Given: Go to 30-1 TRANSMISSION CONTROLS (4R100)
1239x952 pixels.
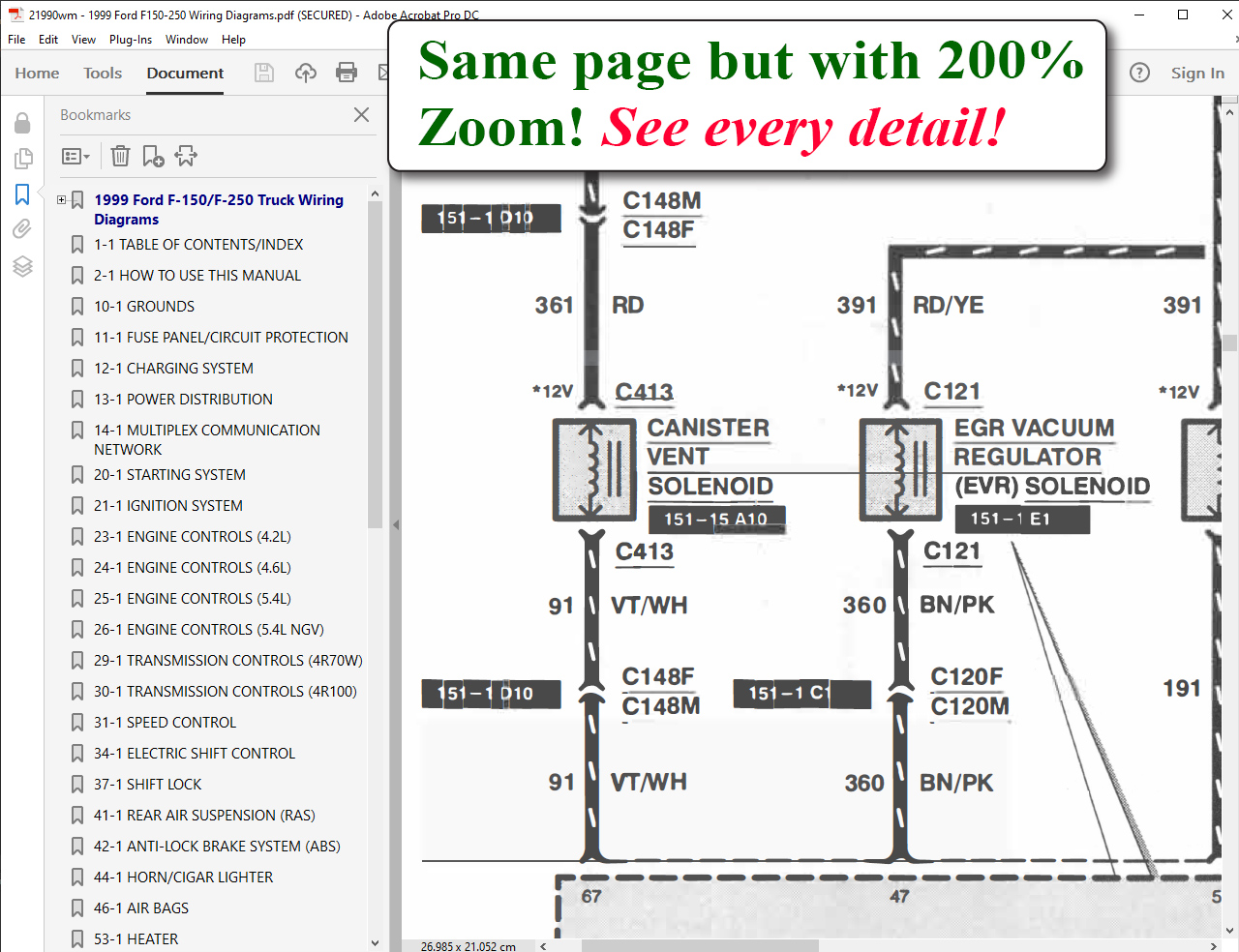Looking at the screenshot, I should pyautogui.click(x=226, y=692).
